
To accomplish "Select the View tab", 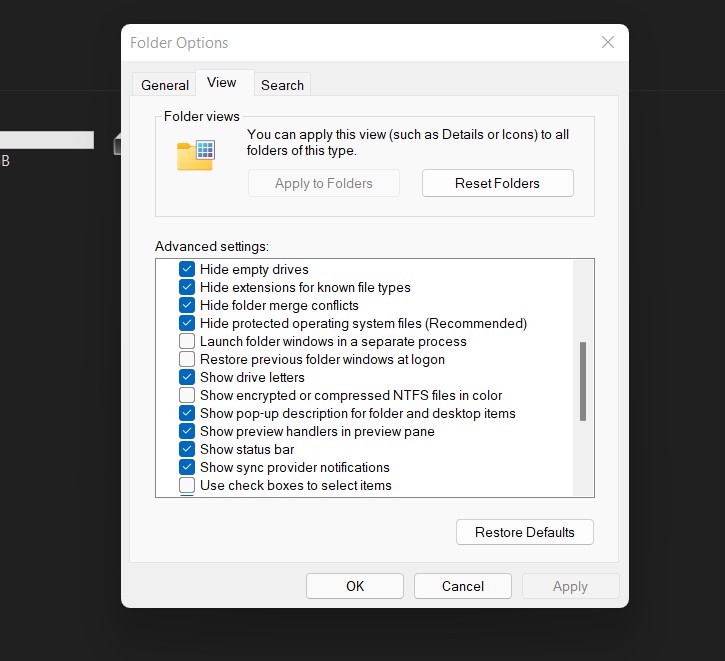I will [x=221, y=83].
